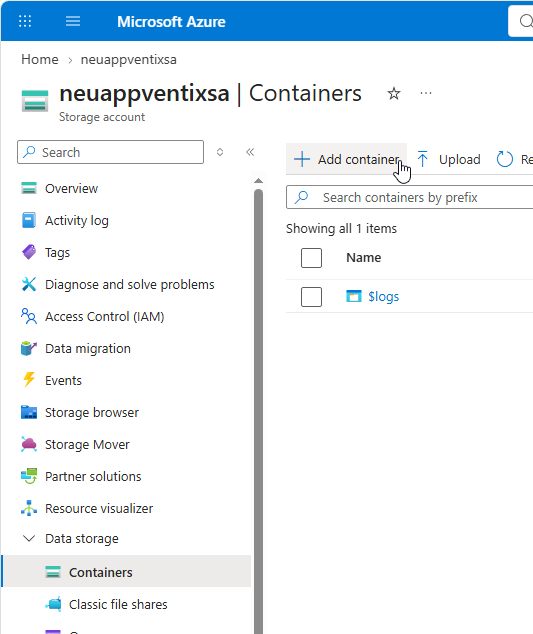The height and width of the screenshot is (634, 533).
Task: Toggle expand/collapse all menu groups arrows
Action: (220, 152)
